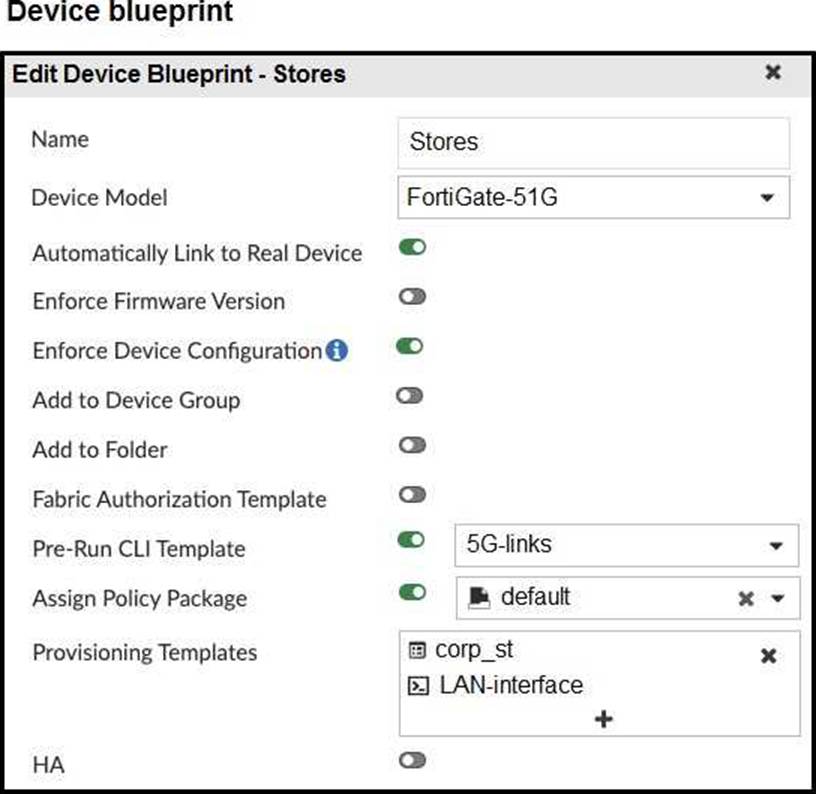Screen dimensions: 816x794
Task: Disable Automatically Link to Real Device
Action: (411, 247)
